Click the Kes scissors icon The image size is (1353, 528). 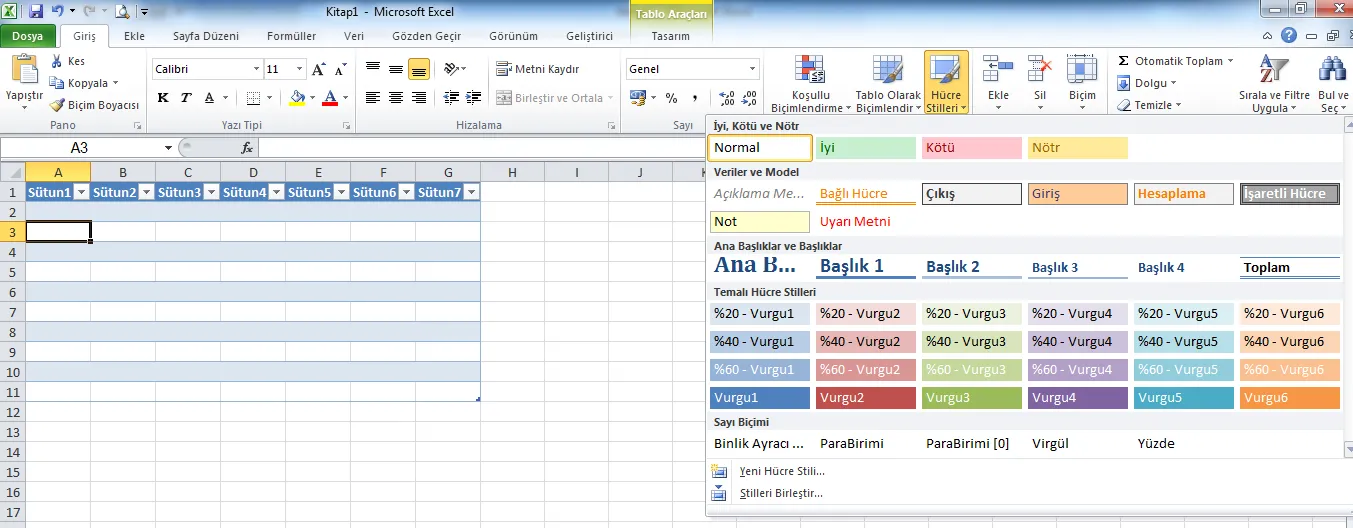pyautogui.click(x=57, y=62)
